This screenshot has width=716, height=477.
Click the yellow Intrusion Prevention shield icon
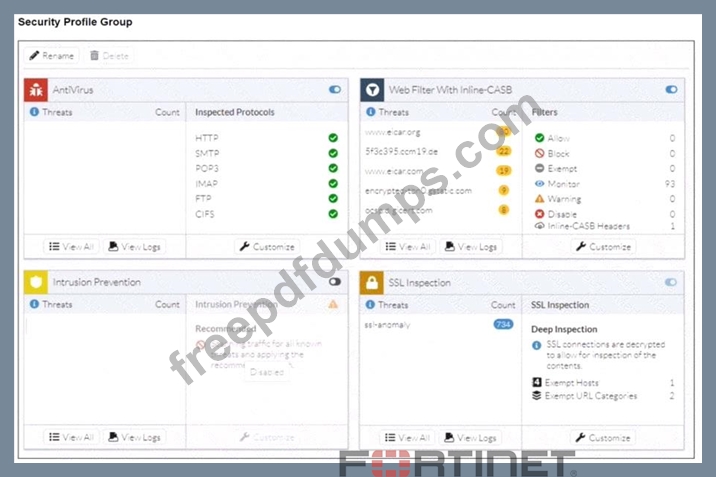pyautogui.click(x=35, y=282)
